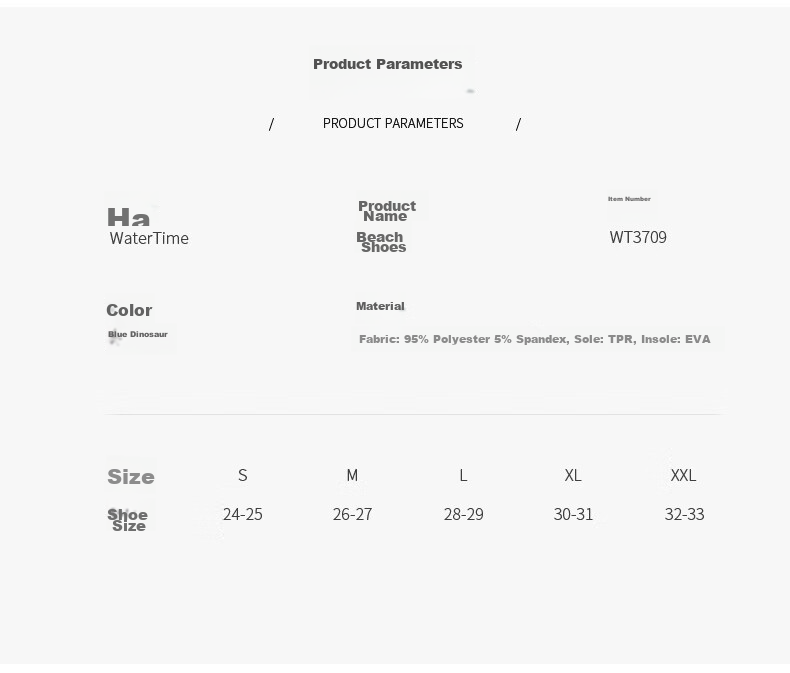Viewport: 790px width, 673px height.
Task: Select size M column header
Action: (x=352, y=475)
